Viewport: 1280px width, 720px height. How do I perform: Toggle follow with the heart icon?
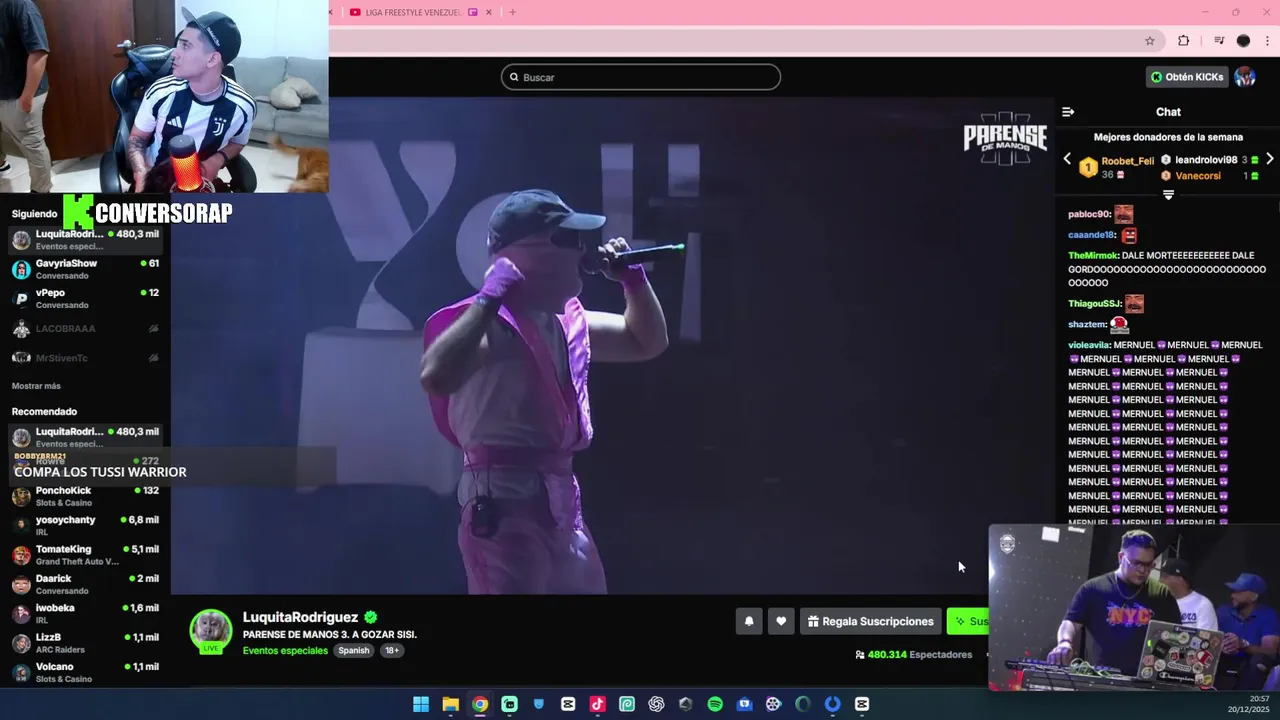coord(781,621)
